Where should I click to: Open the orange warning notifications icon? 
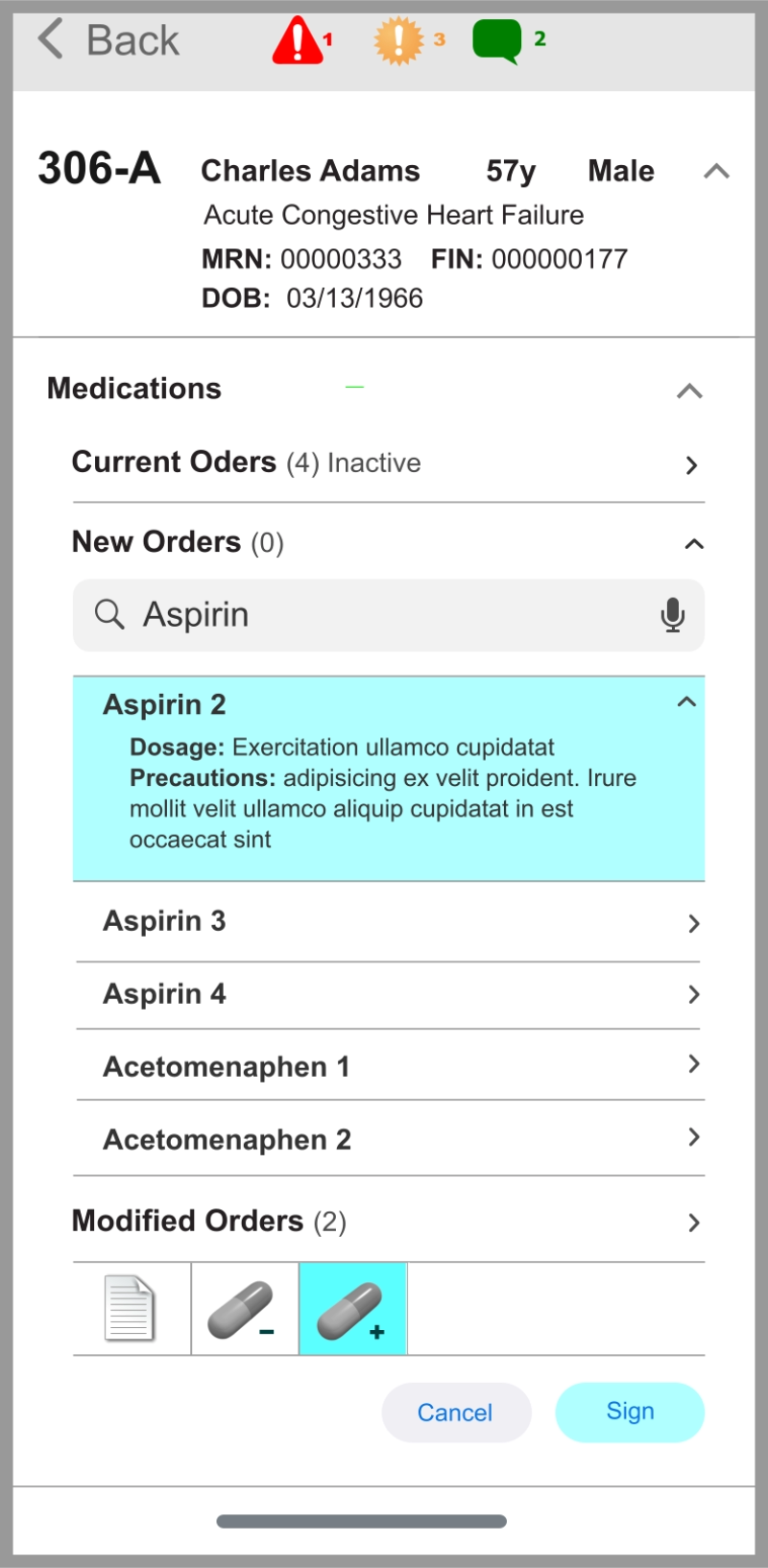(398, 41)
